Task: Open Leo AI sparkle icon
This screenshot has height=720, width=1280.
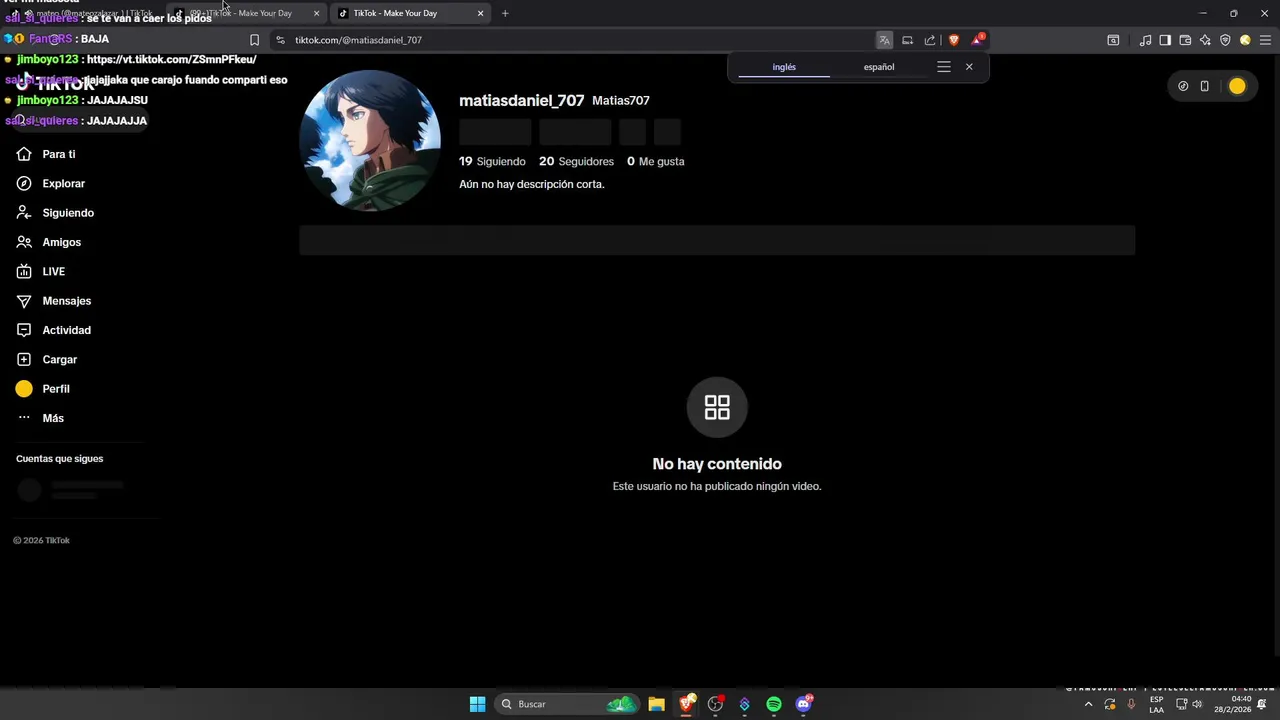Action: (1205, 40)
